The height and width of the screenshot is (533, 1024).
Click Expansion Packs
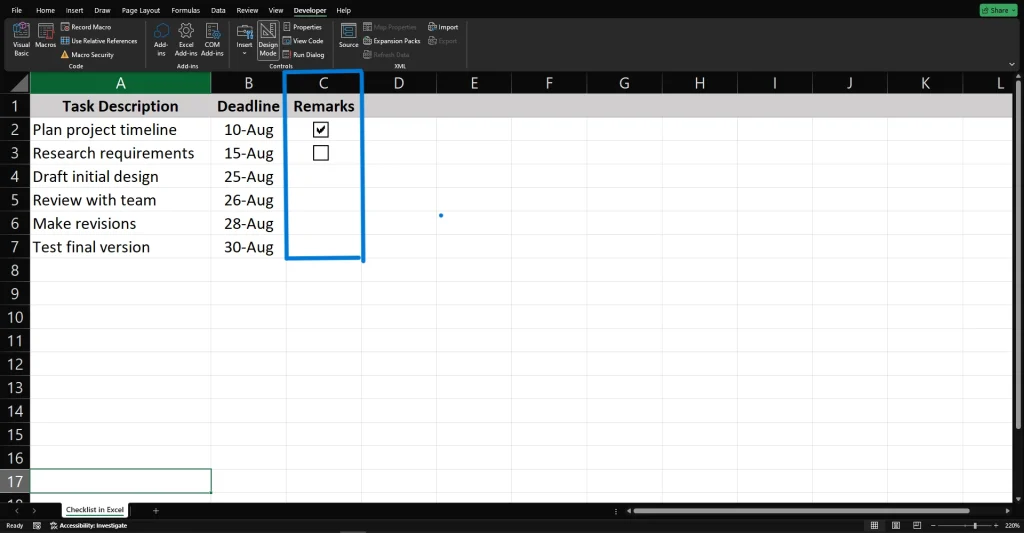point(392,40)
